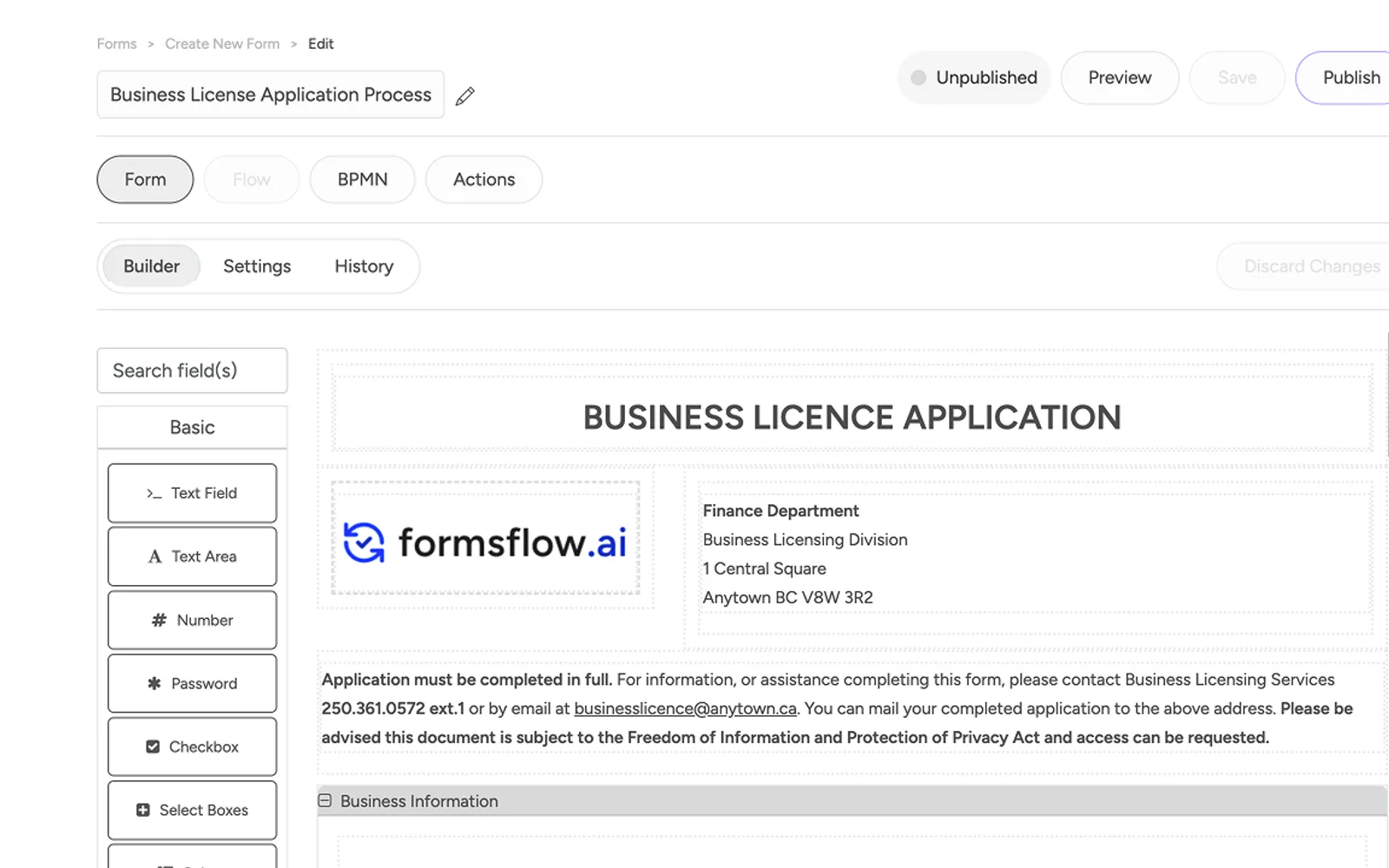Click the form title input field
The width and height of the screenshot is (1389, 868).
tap(271, 95)
